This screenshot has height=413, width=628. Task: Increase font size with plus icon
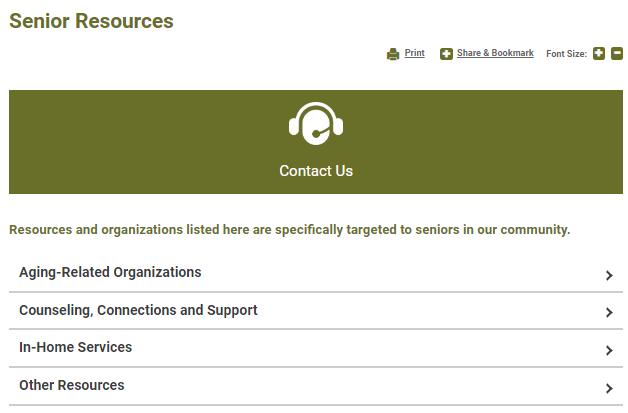pyautogui.click(x=599, y=54)
